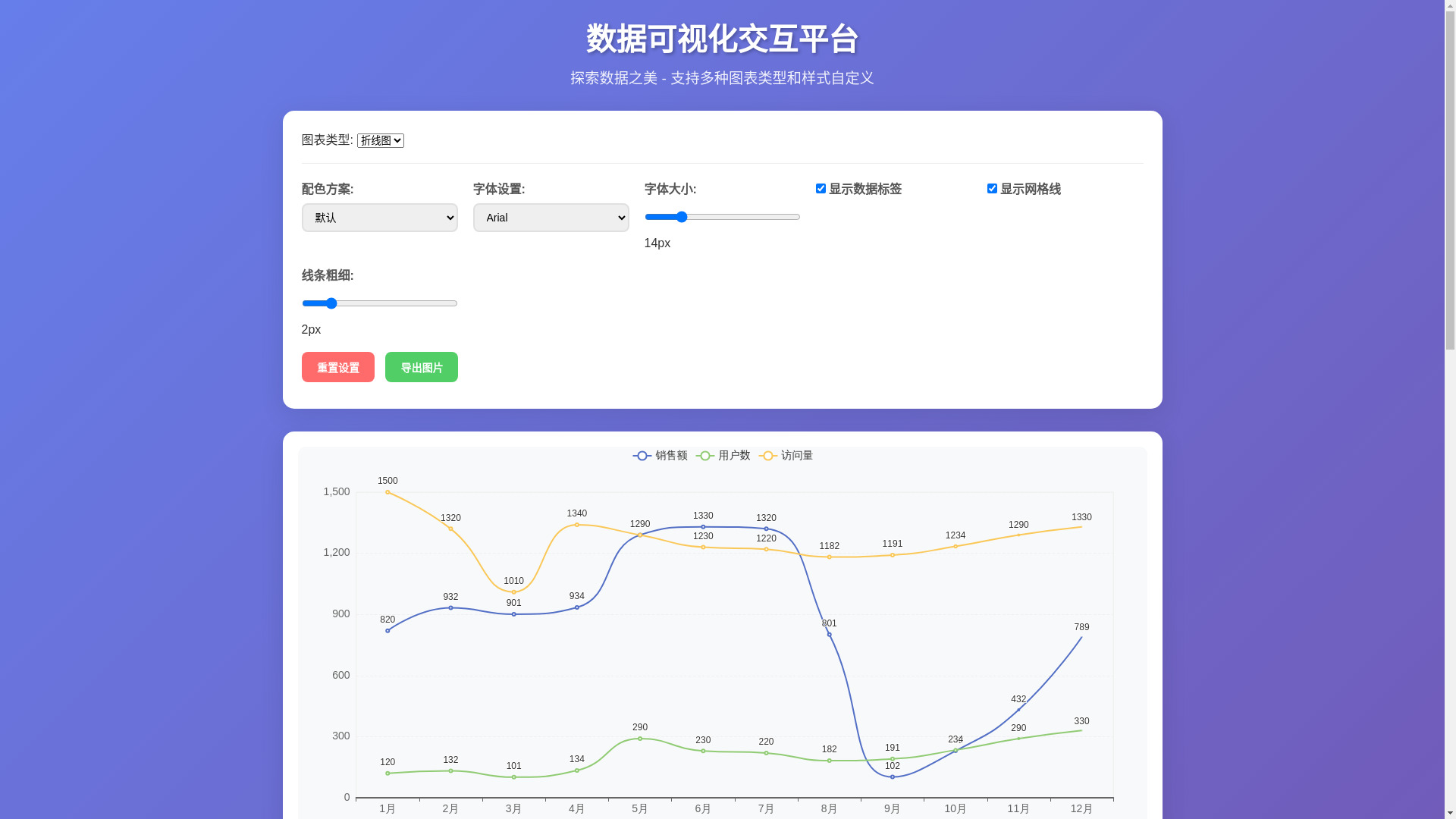Image resolution: width=1456 pixels, height=819 pixels.
Task: Click the 290 data point on 用户数 line at 5月
Action: click(640, 739)
